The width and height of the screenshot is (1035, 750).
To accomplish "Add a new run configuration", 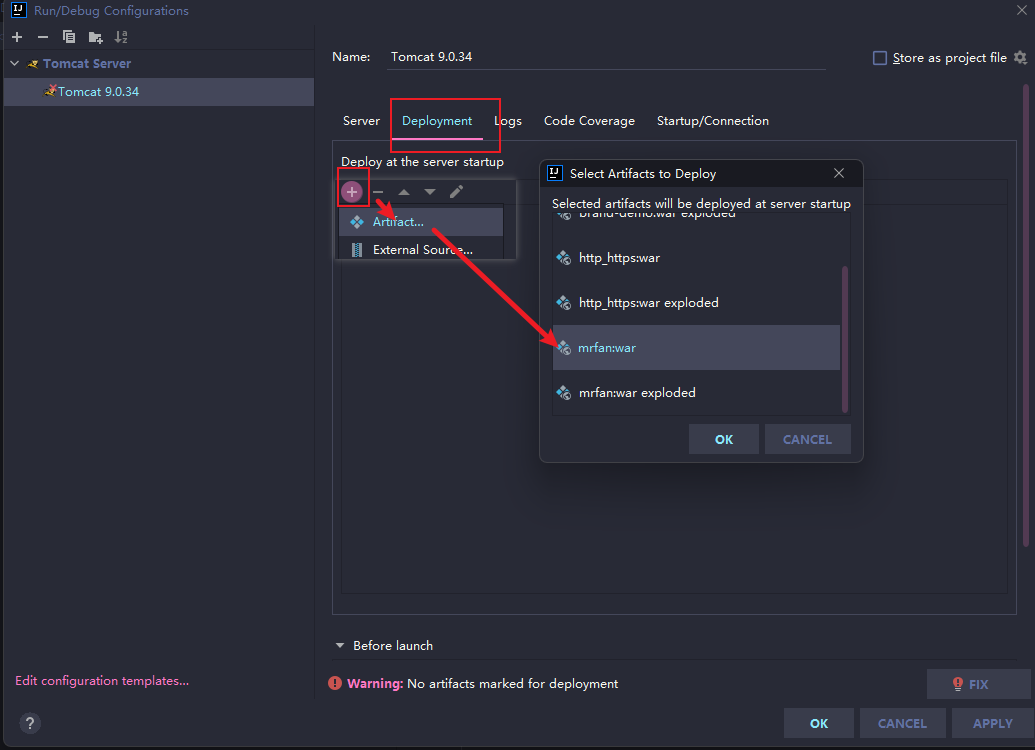I will (17, 37).
